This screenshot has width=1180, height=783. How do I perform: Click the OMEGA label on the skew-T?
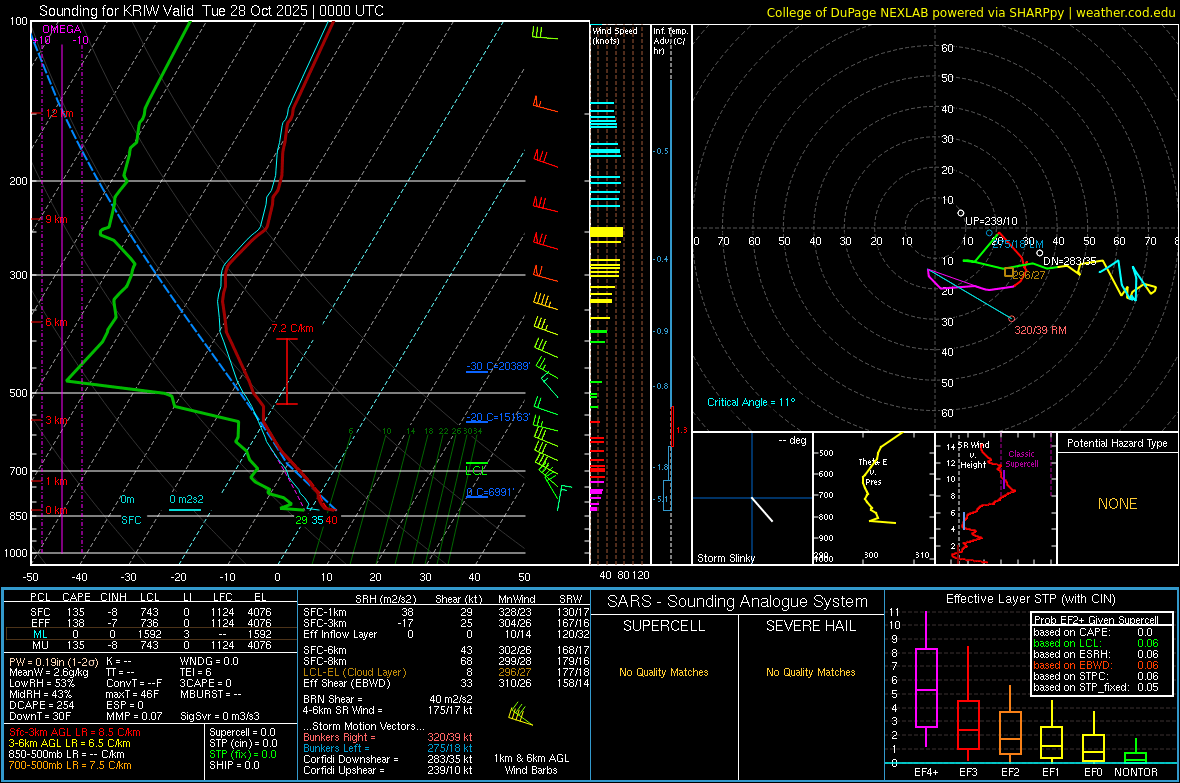coord(62,29)
